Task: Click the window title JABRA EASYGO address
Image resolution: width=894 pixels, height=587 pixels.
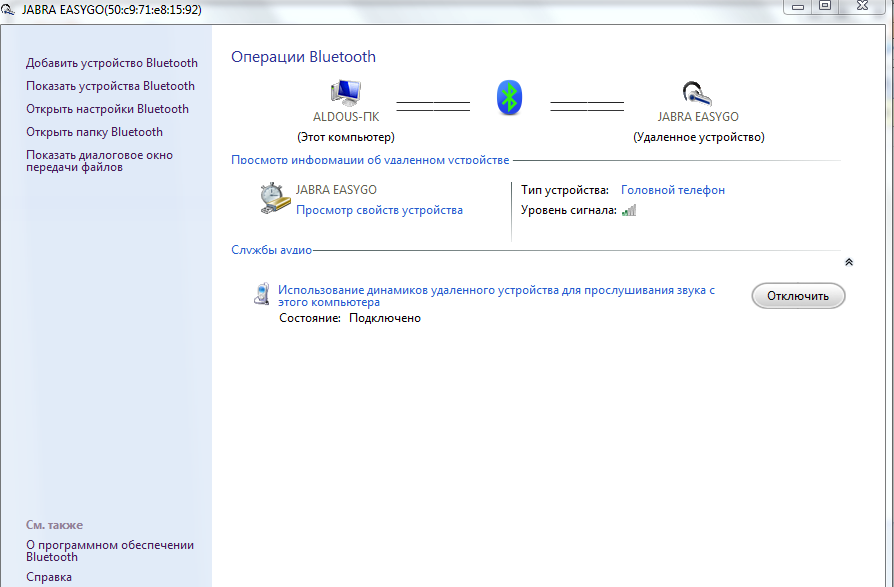Action: coord(112,10)
